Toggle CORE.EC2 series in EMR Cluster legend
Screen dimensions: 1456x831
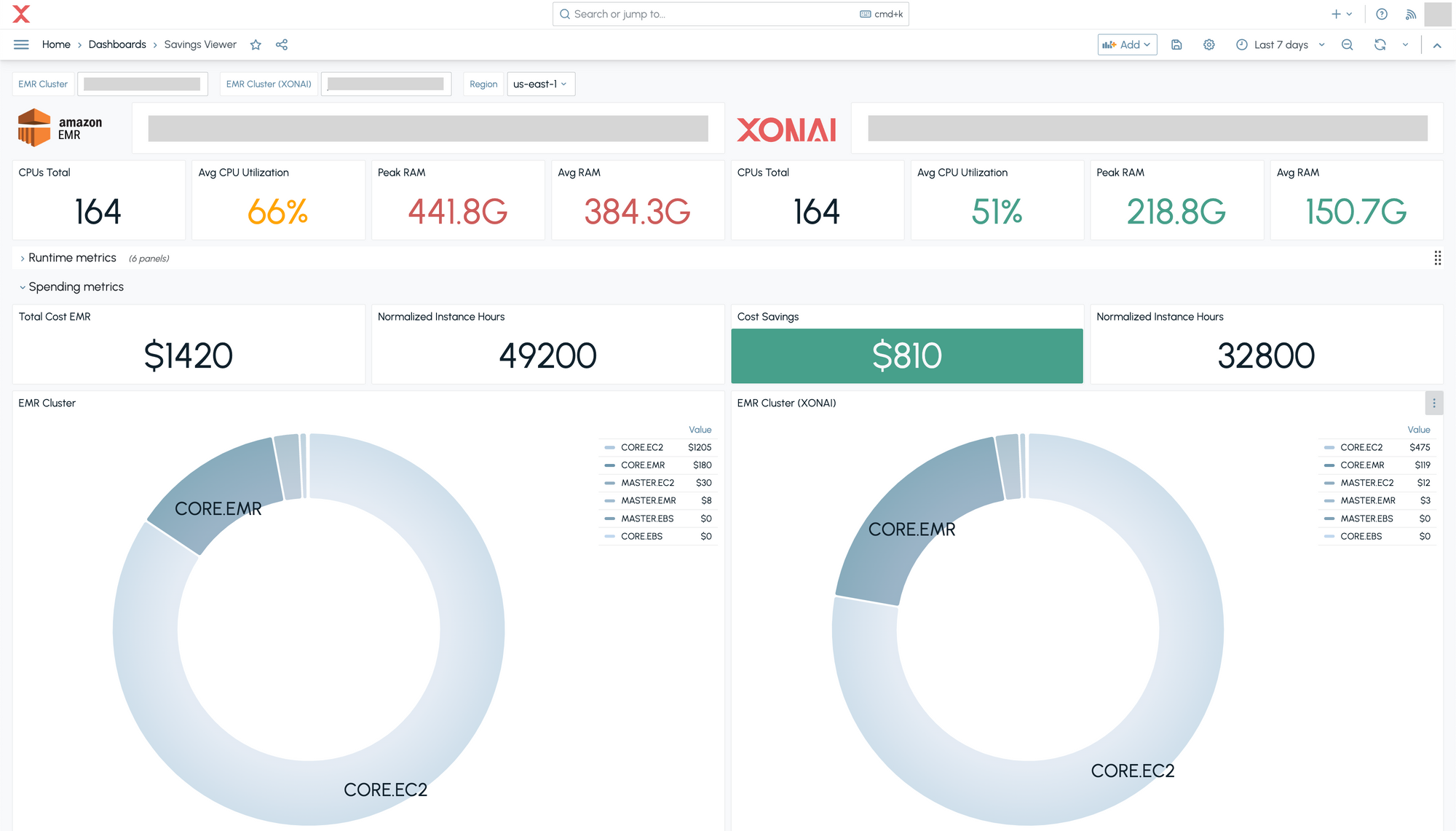point(641,448)
